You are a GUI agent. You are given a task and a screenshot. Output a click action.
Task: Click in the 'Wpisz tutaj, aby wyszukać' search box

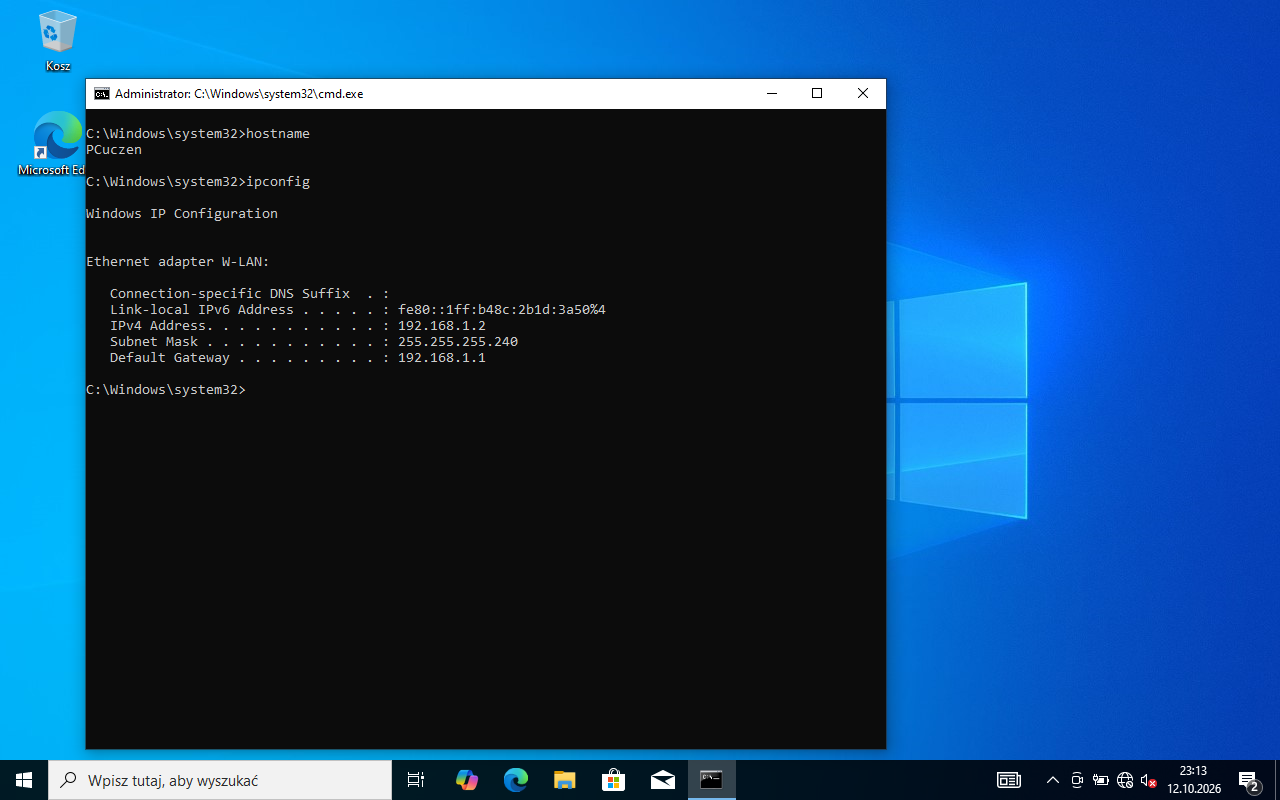pyautogui.click(x=220, y=780)
